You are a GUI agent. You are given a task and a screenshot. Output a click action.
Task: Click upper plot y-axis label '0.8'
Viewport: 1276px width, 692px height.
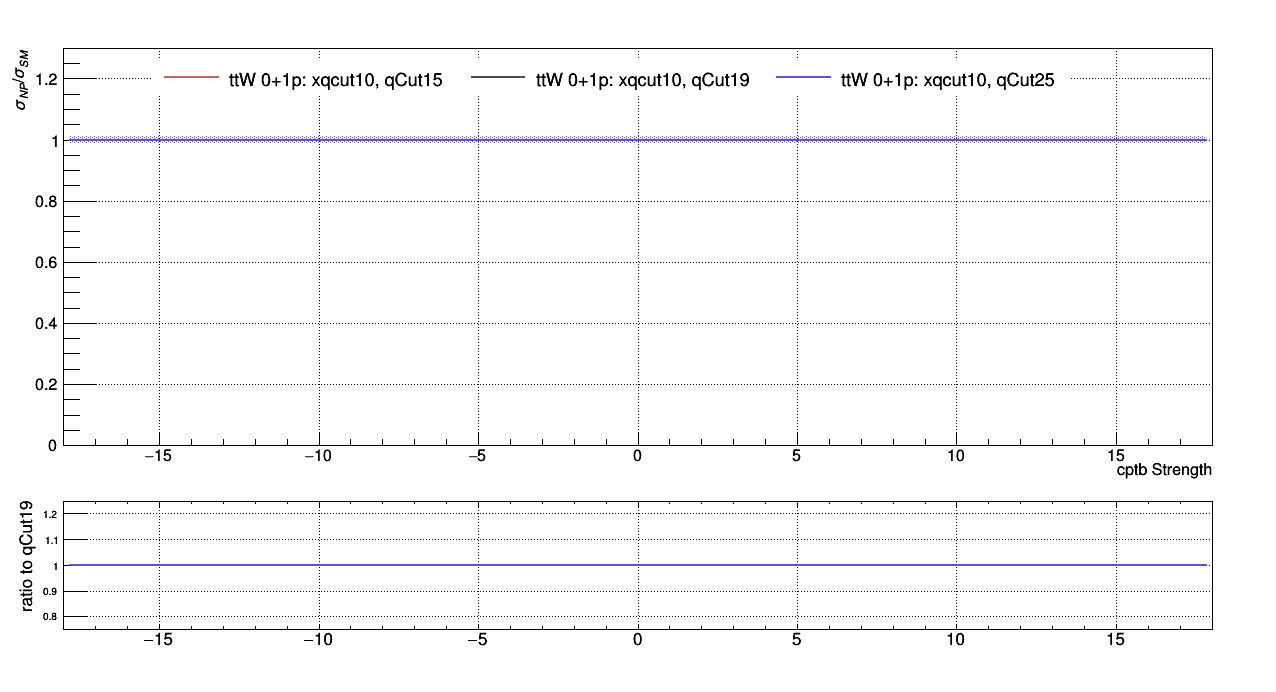(44, 202)
